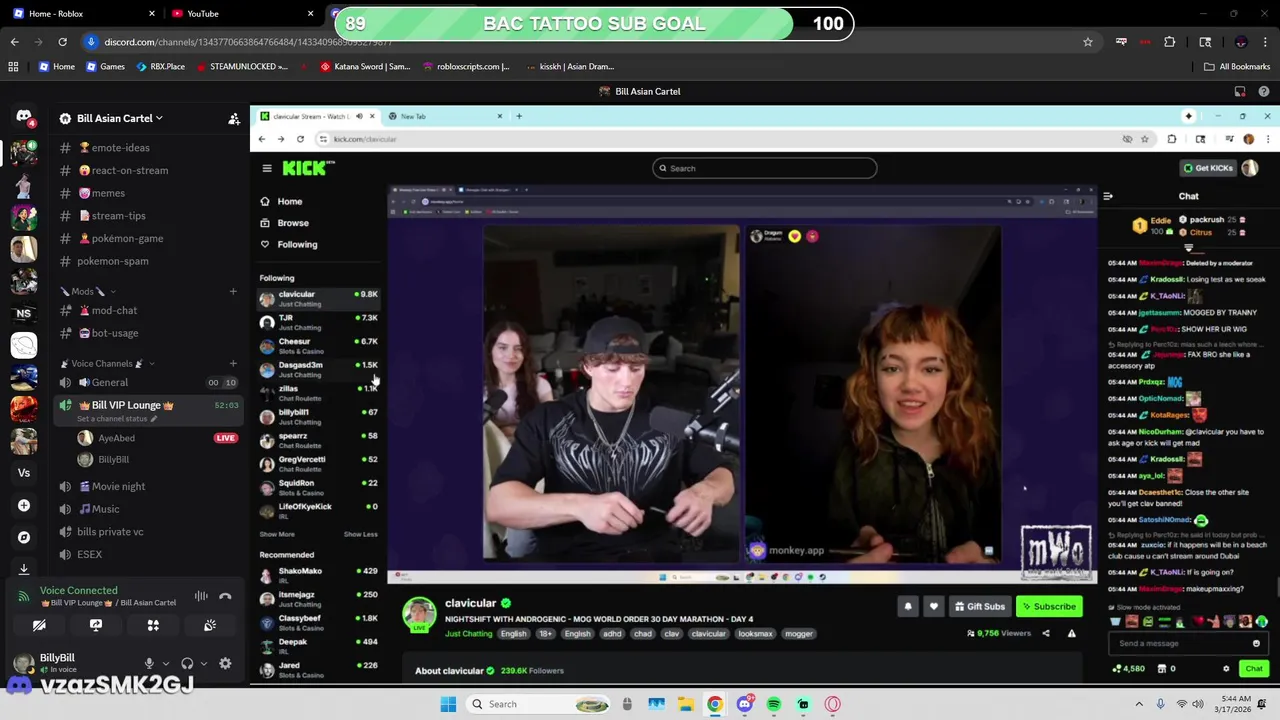Add channel to Mods category
The width and height of the screenshot is (1280, 720).
pos(233,291)
